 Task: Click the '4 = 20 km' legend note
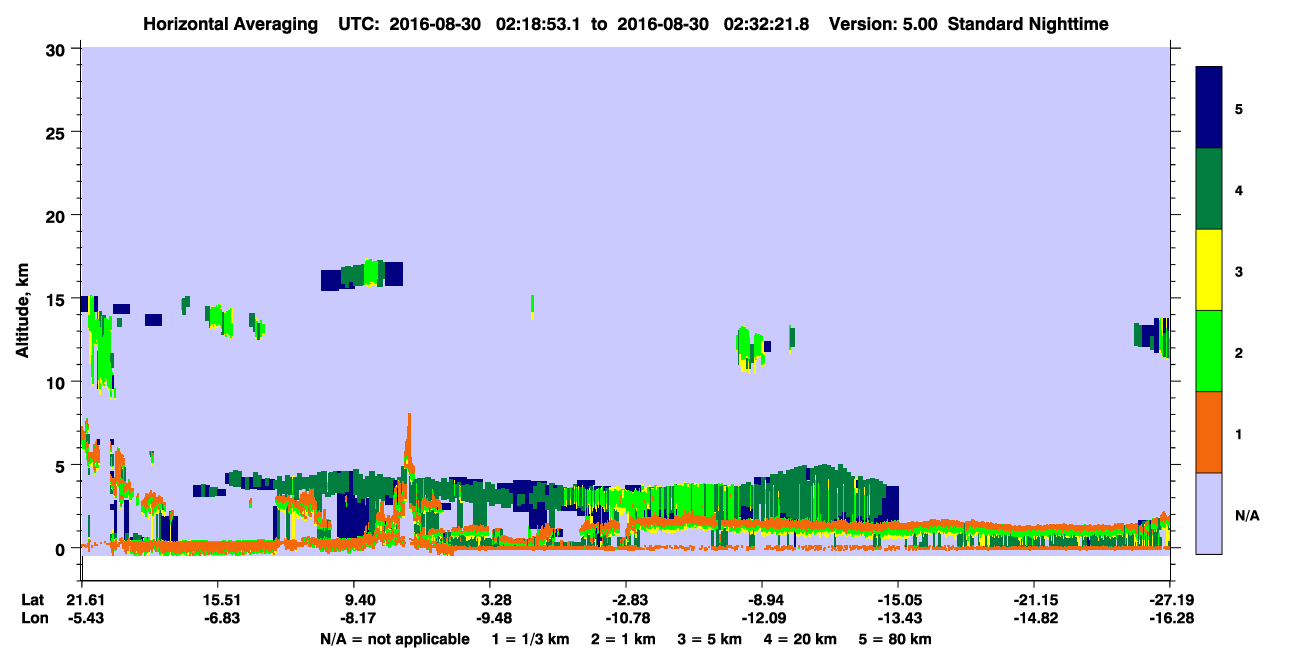click(799, 639)
